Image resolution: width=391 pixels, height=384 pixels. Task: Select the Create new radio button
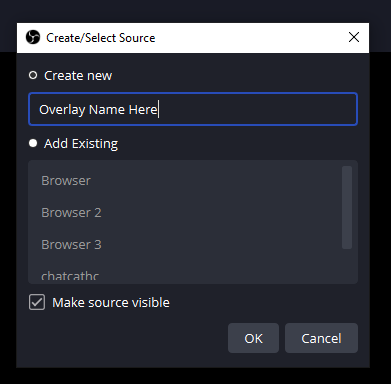click(x=33, y=75)
